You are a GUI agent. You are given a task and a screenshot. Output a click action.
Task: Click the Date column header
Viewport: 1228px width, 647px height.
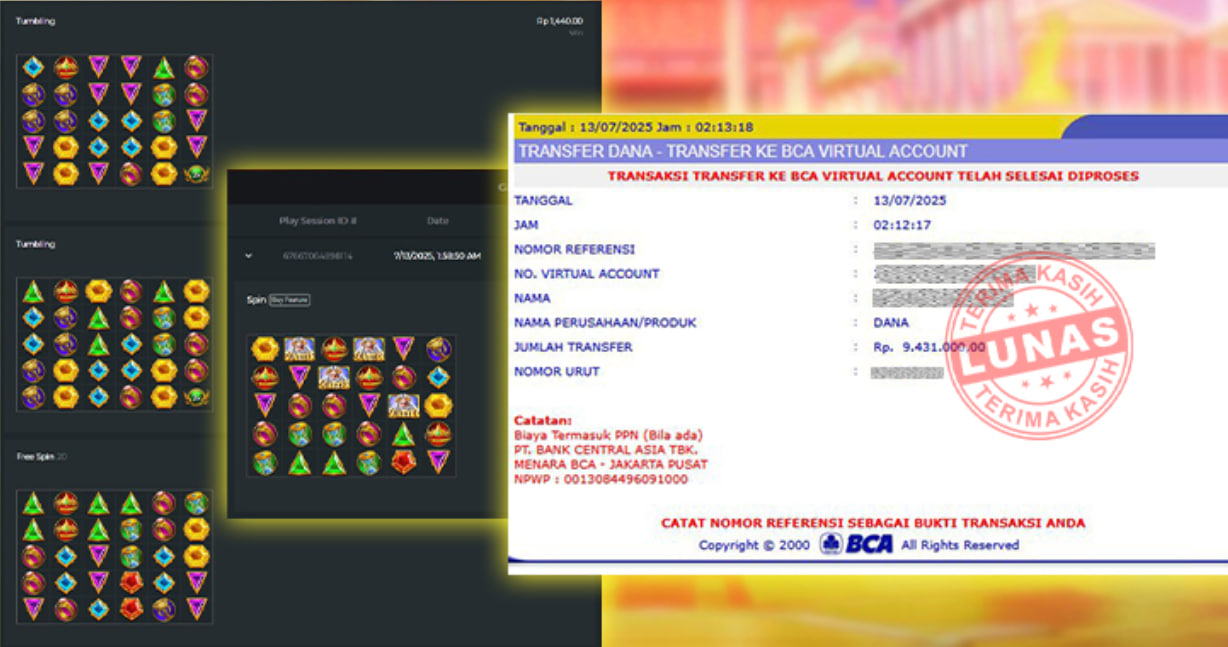pyautogui.click(x=438, y=221)
